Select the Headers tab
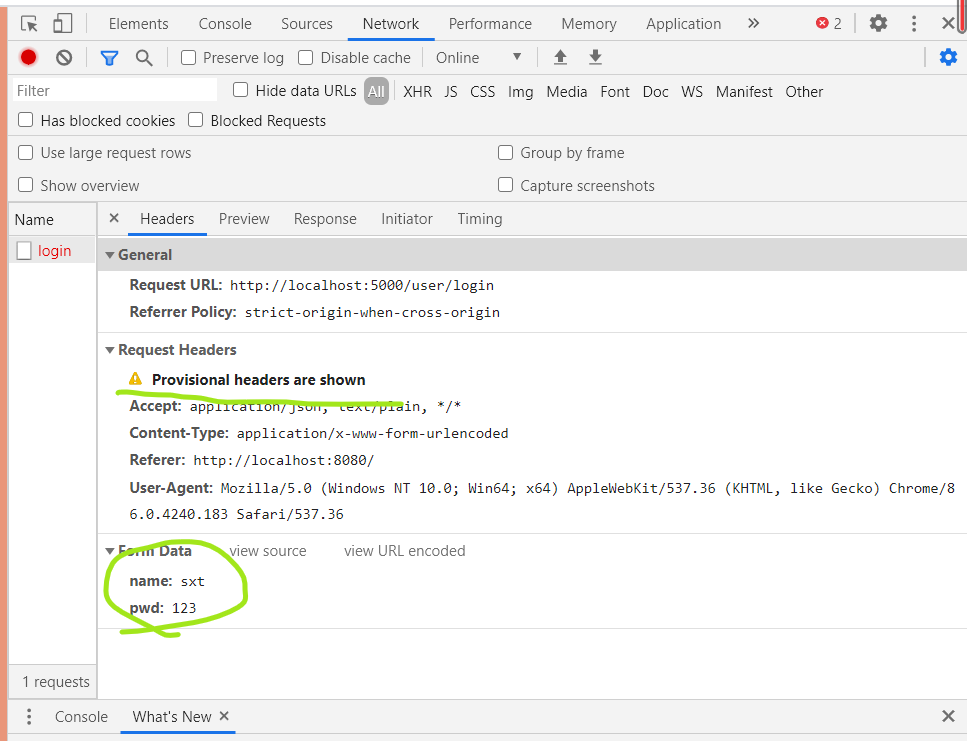The width and height of the screenshot is (967, 741). tap(167, 219)
